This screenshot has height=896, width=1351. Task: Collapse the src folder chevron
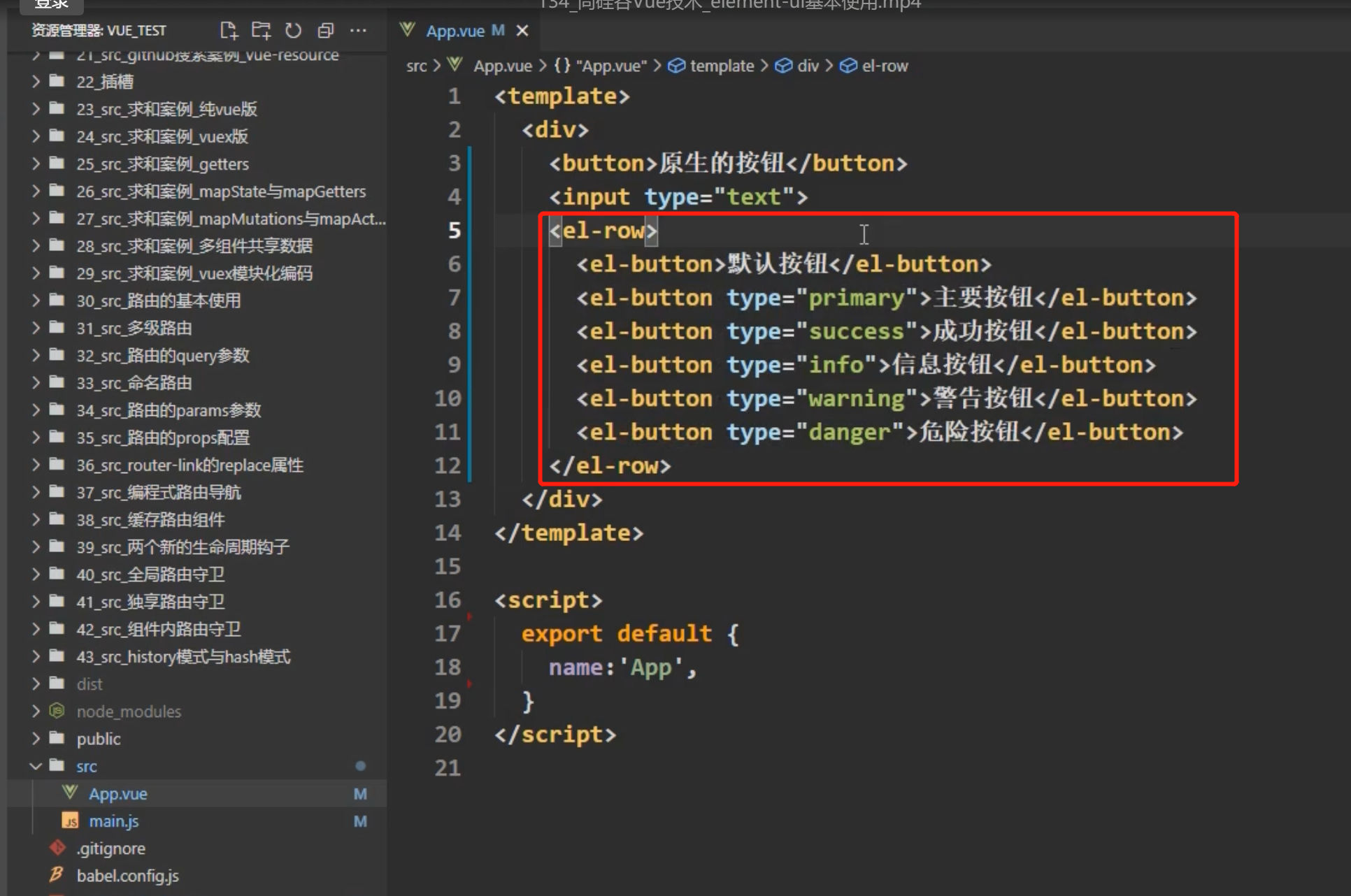[x=36, y=766]
